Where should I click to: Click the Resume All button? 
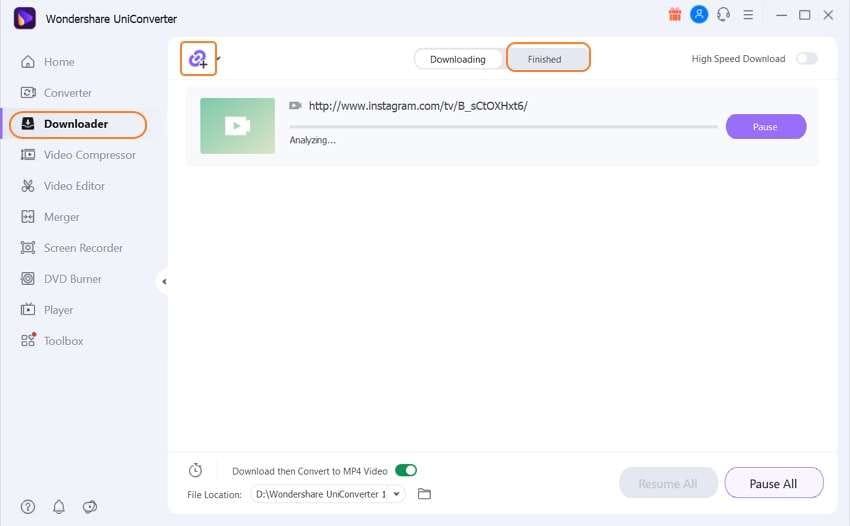pyautogui.click(x=668, y=483)
